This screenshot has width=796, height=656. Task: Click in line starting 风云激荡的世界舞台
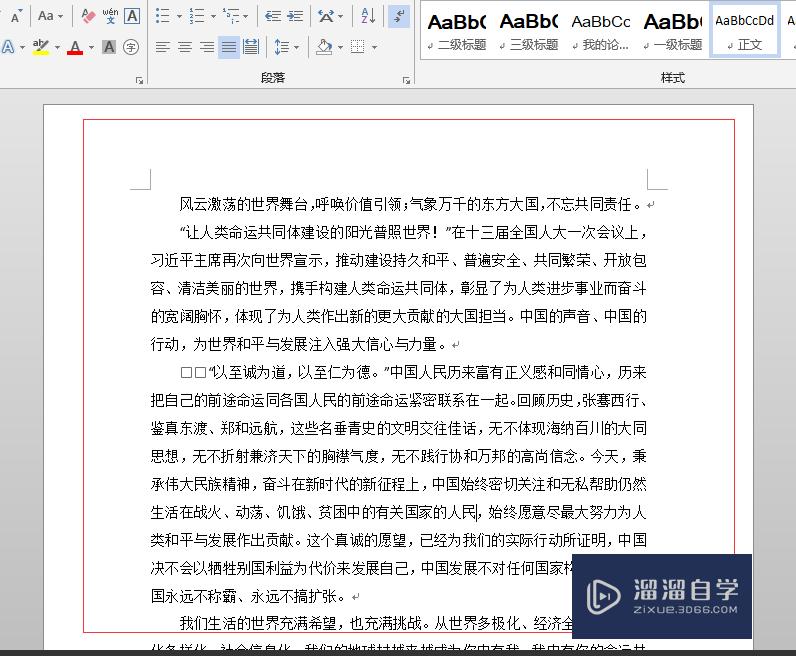coord(412,204)
